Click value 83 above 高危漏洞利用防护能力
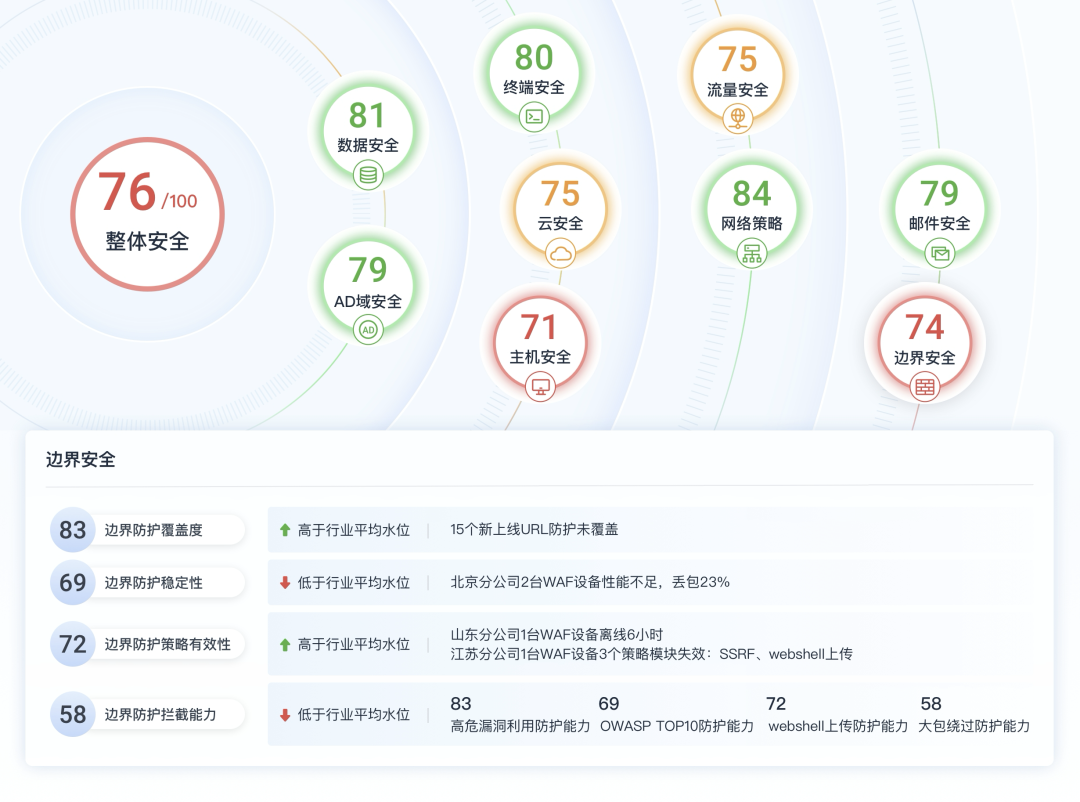This screenshot has height=802, width=1080. tap(461, 704)
